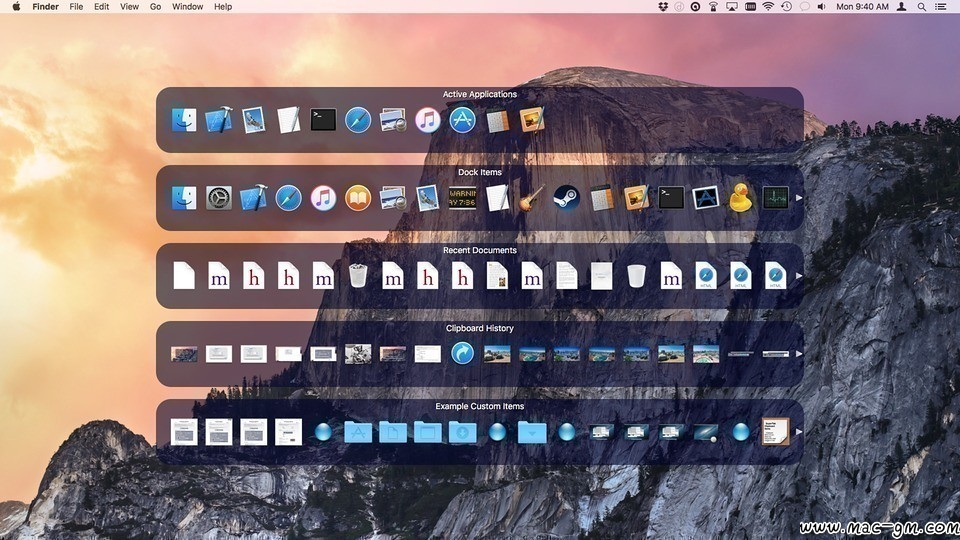Open Terminal in the Active Applications row
The width and height of the screenshot is (960, 540).
coord(323,120)
